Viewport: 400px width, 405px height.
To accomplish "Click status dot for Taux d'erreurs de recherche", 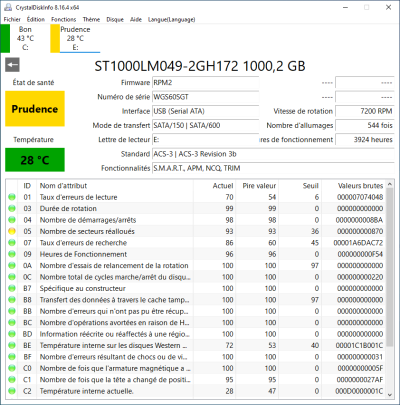I will coord(12,243).
